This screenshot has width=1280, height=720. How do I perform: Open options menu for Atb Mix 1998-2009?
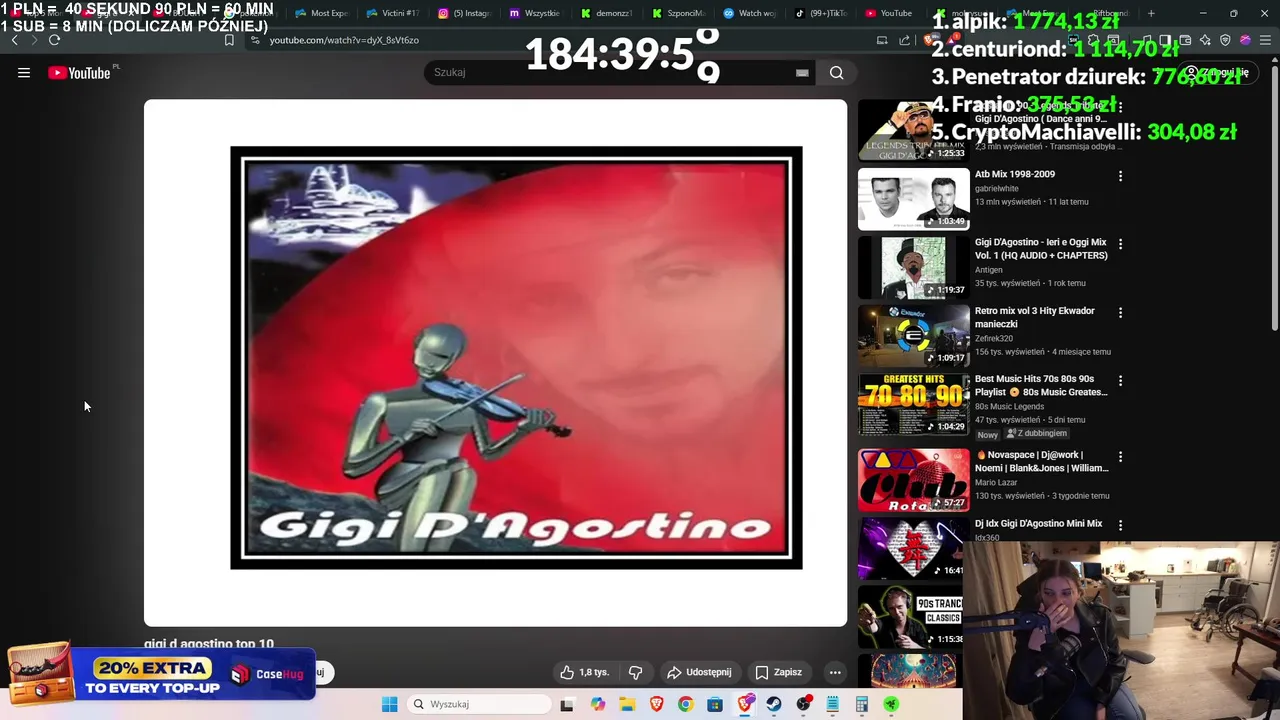click(1120, 176)
